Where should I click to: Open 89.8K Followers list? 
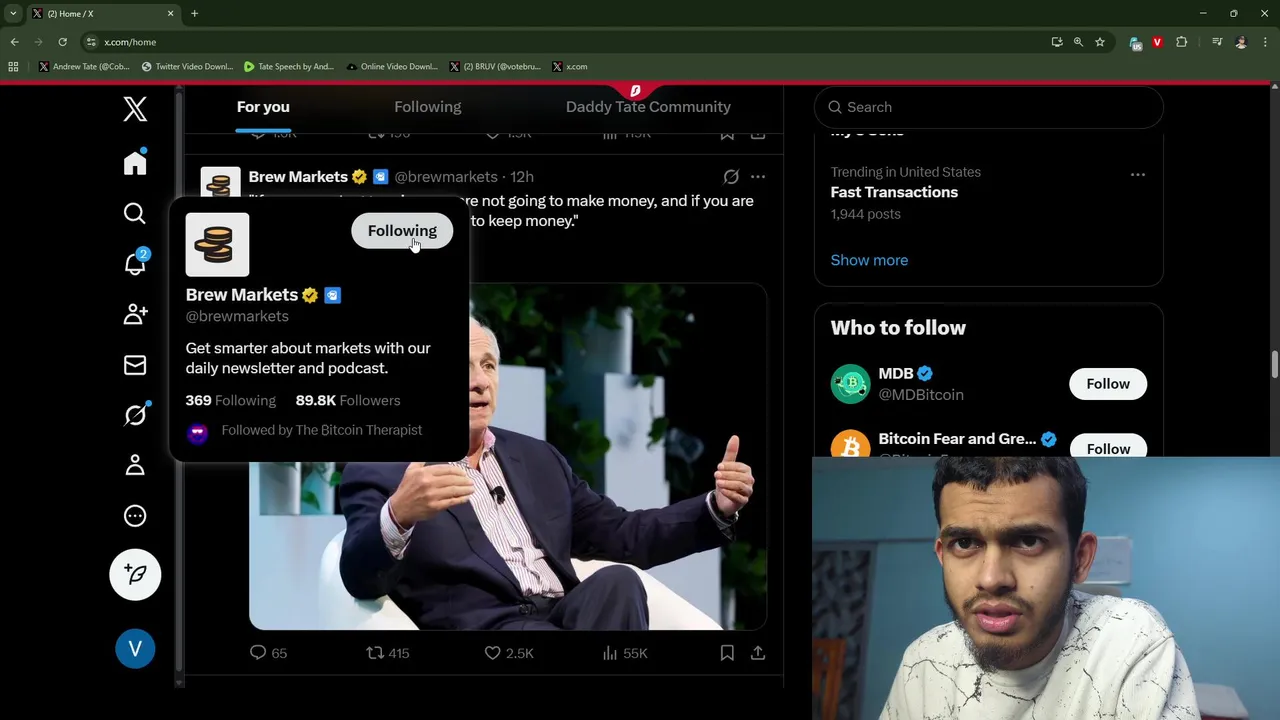click(x=348, y=400)
